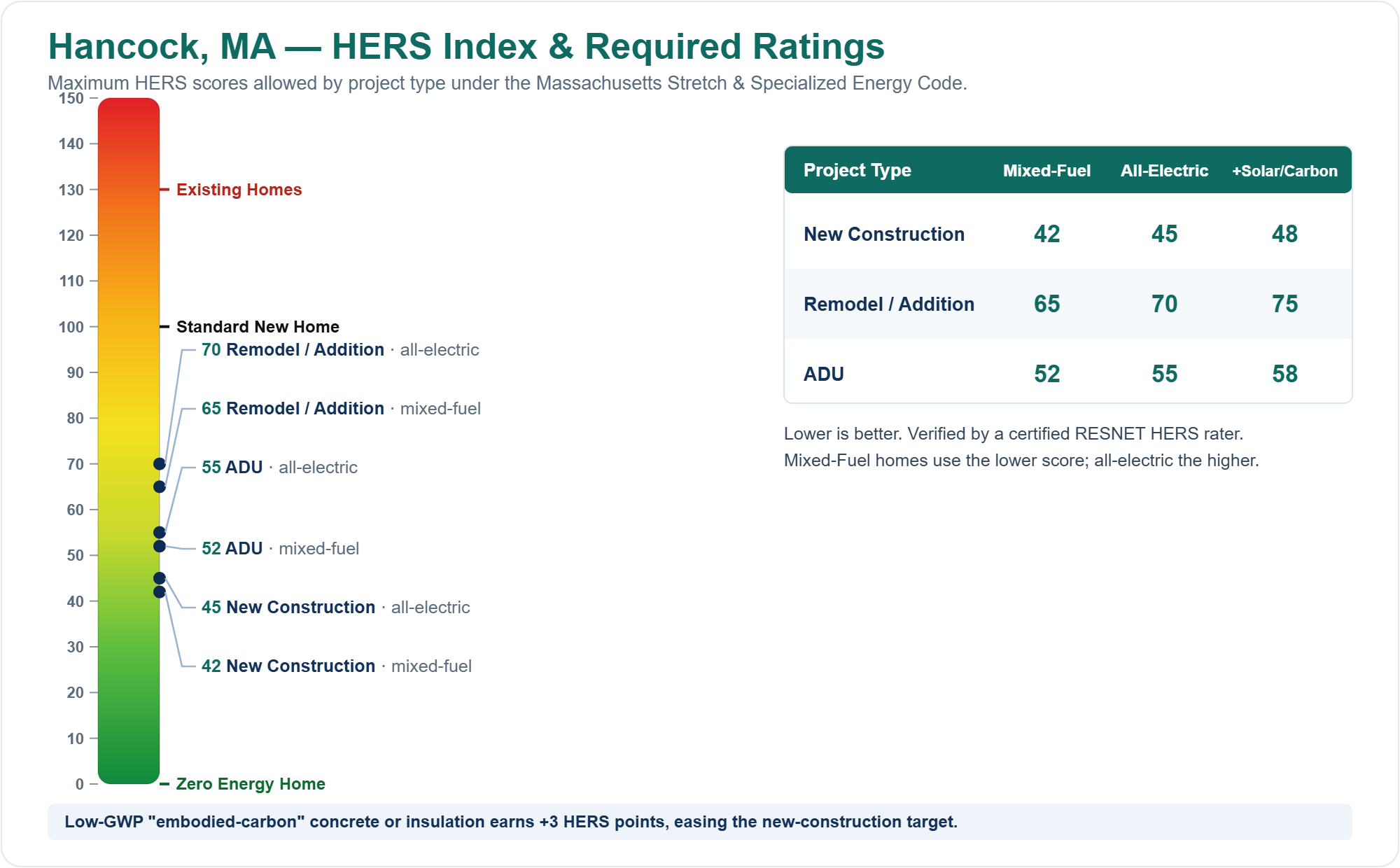Viewport: 1400px width, 868px height.
Task: Click New Construction all-electric value 45 in table
Action: coord(1164,234)
